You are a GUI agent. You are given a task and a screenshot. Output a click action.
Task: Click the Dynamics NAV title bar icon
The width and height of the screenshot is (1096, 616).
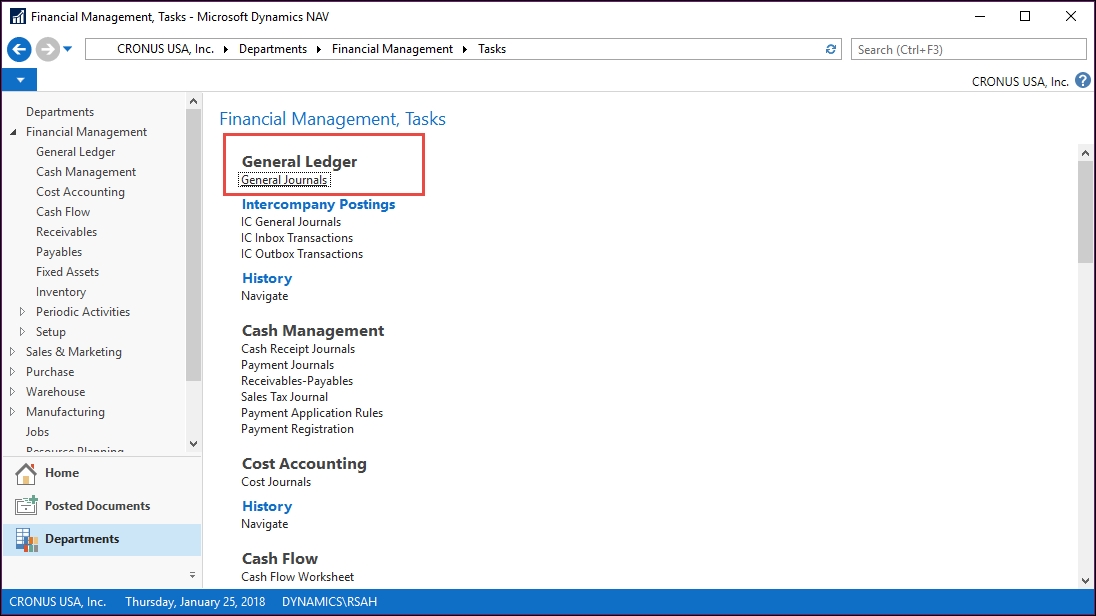[x=17, y=16]
